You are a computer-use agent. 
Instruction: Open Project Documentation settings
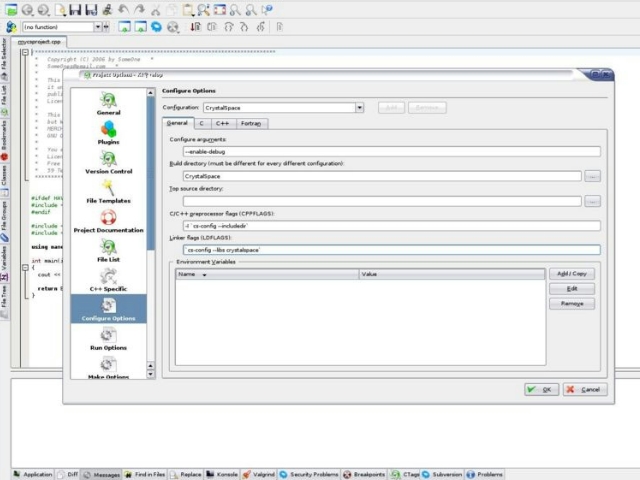108,221
